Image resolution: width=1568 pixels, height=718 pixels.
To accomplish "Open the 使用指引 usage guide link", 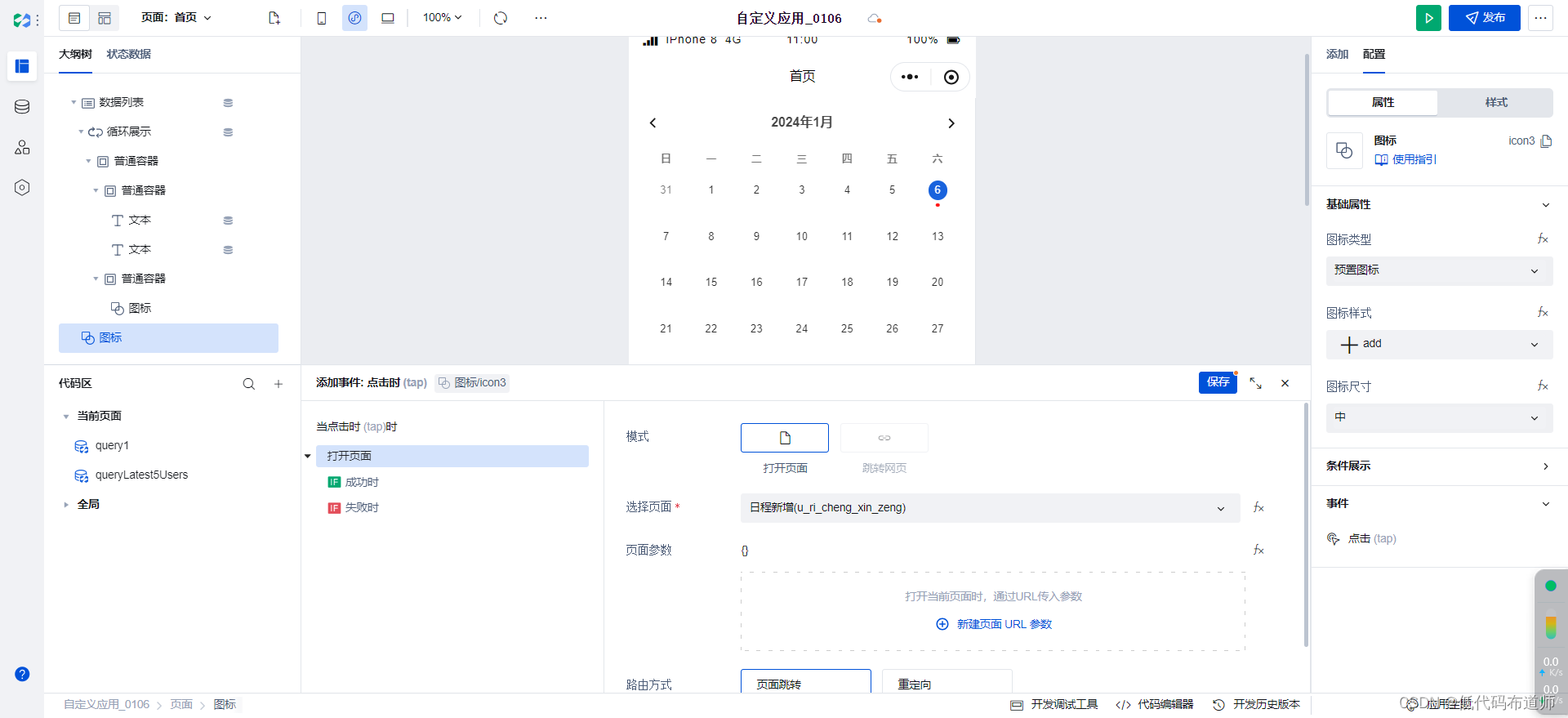I will click(x=1405, y=160).
